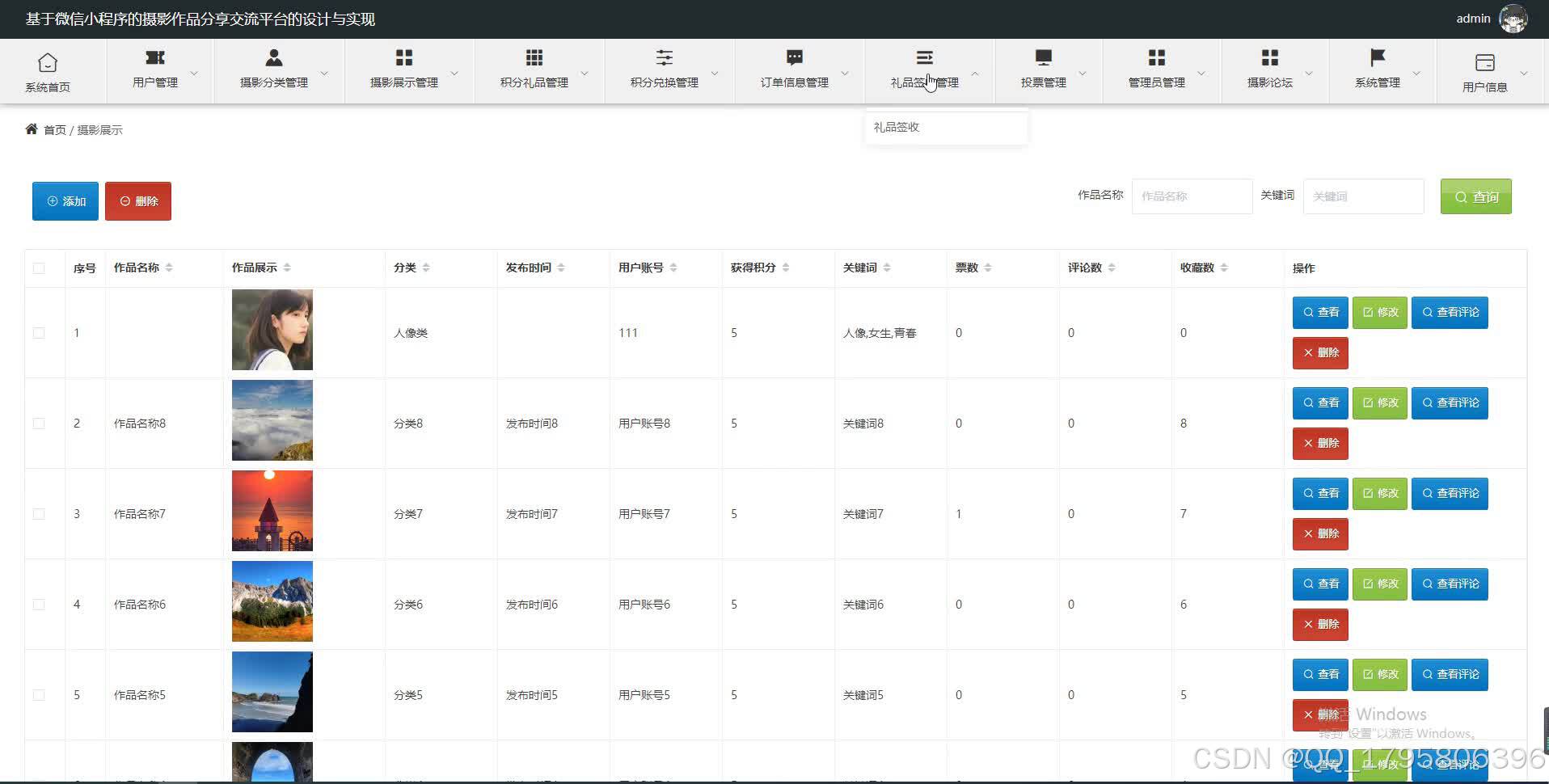This screenshot has width=1549, height=784.
Task: Sort by 收藏数 column arrows
Action: tap(1224, 268)
